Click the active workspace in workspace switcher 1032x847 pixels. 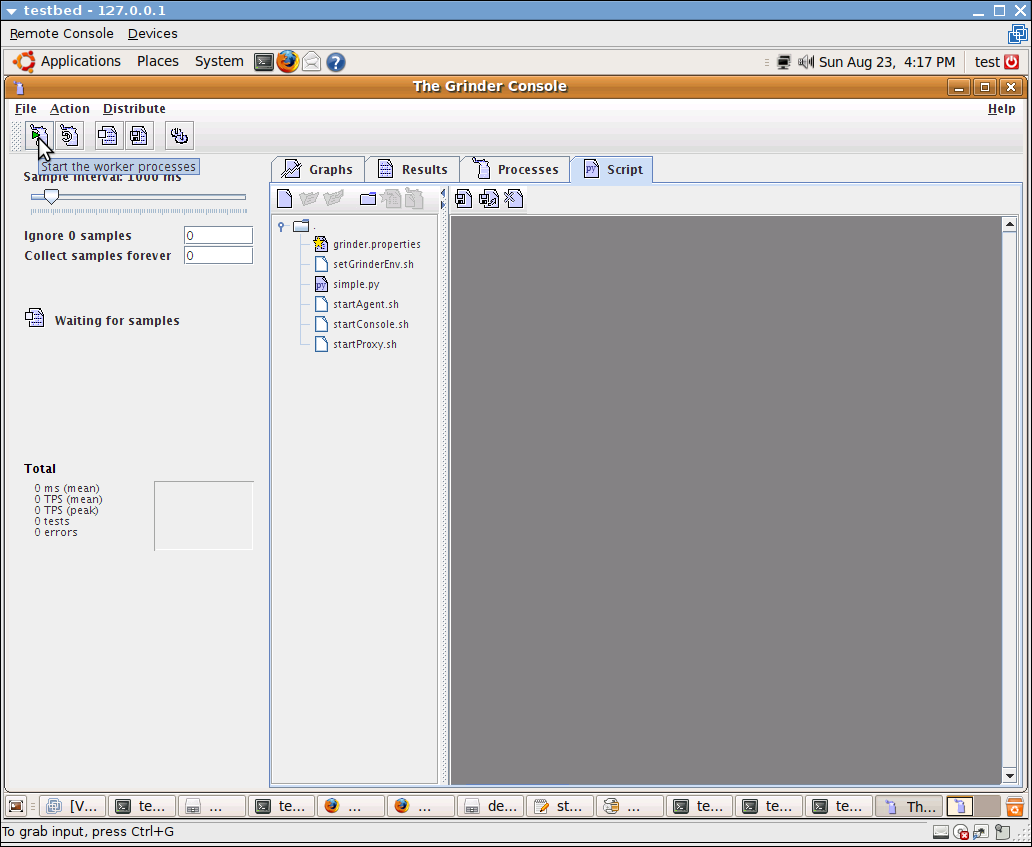pyautogui.click(x=960, y=806)
